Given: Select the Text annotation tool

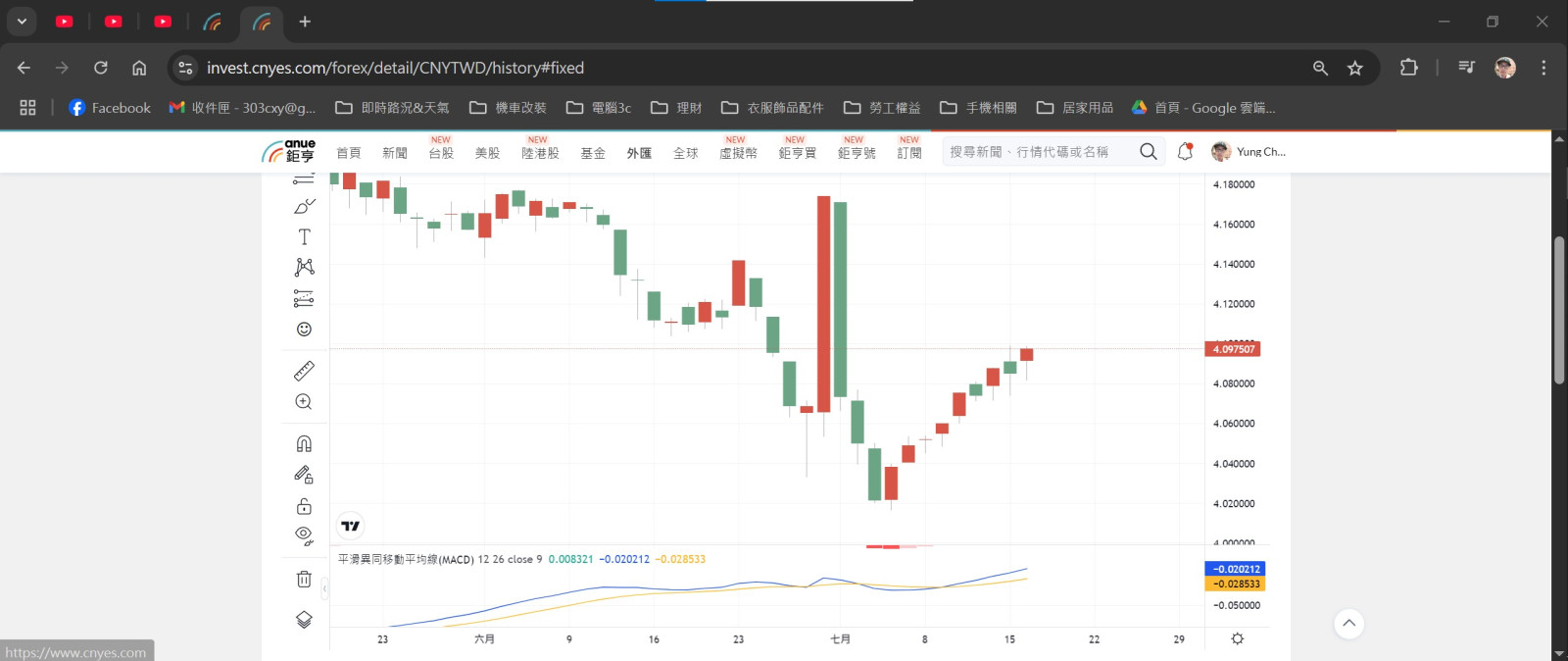Looking at the screenshot, I should coord(304,237).
